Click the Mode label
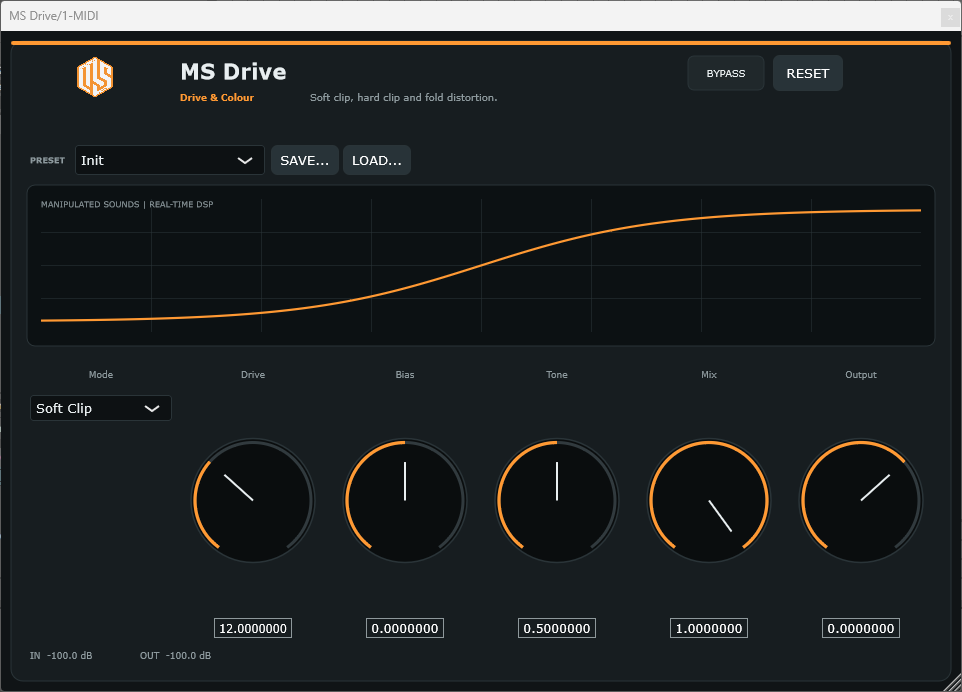The width and height of the screenshot is (962, 692). (x=101, y=374)
